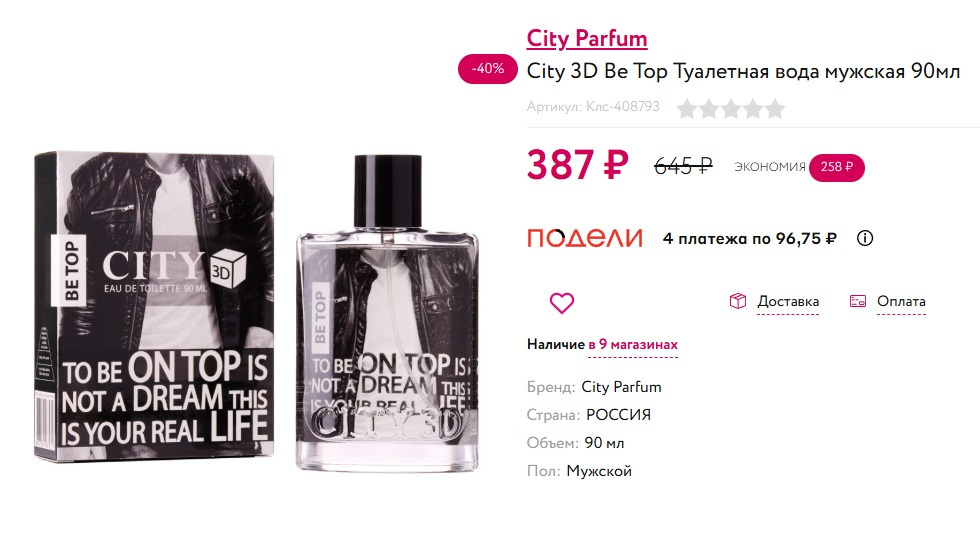Click the Подели installment logo
This screenshot has width=980, height=552.
pos(584,238)
